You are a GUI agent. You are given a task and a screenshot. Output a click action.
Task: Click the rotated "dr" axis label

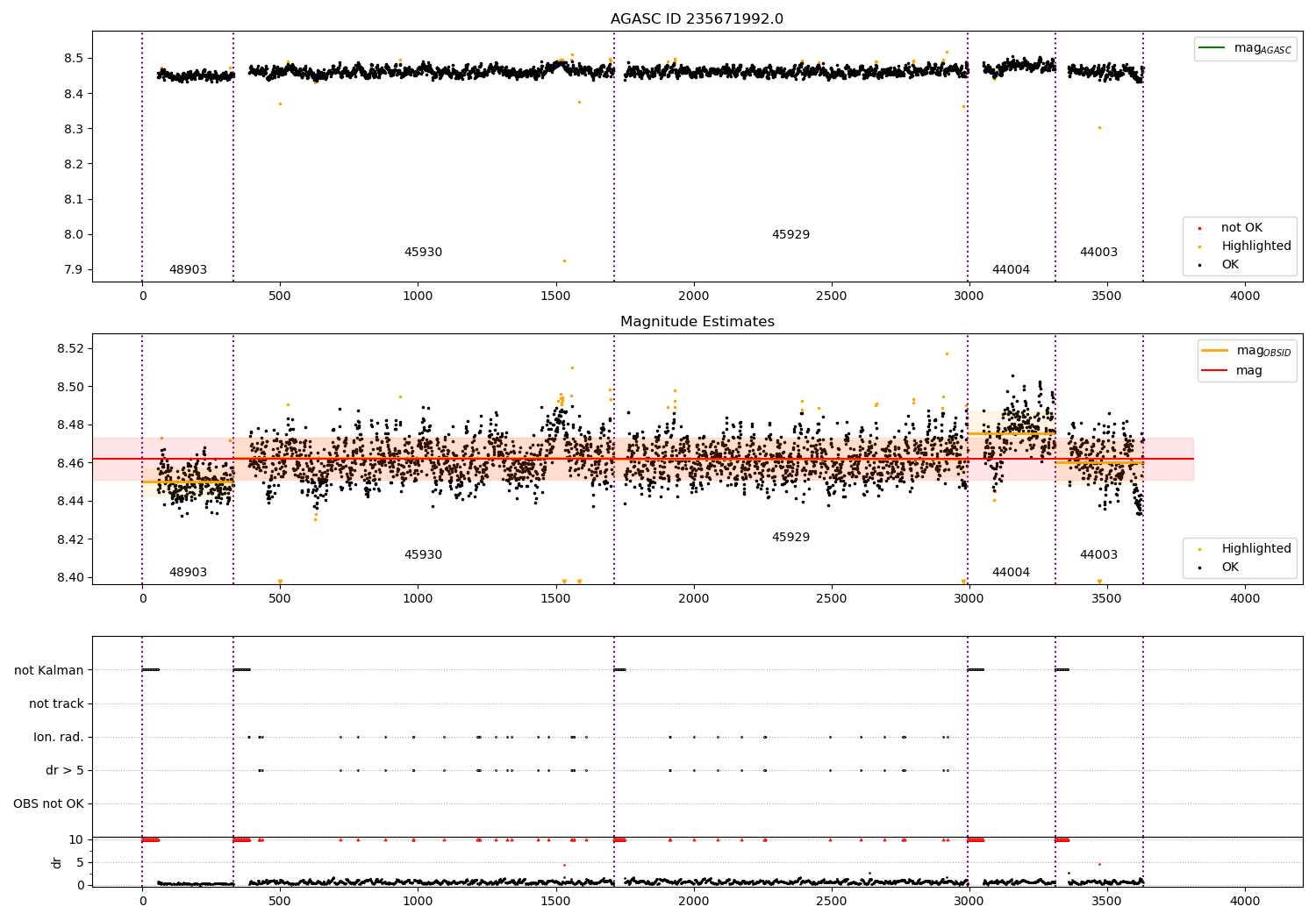click(57, 862)
